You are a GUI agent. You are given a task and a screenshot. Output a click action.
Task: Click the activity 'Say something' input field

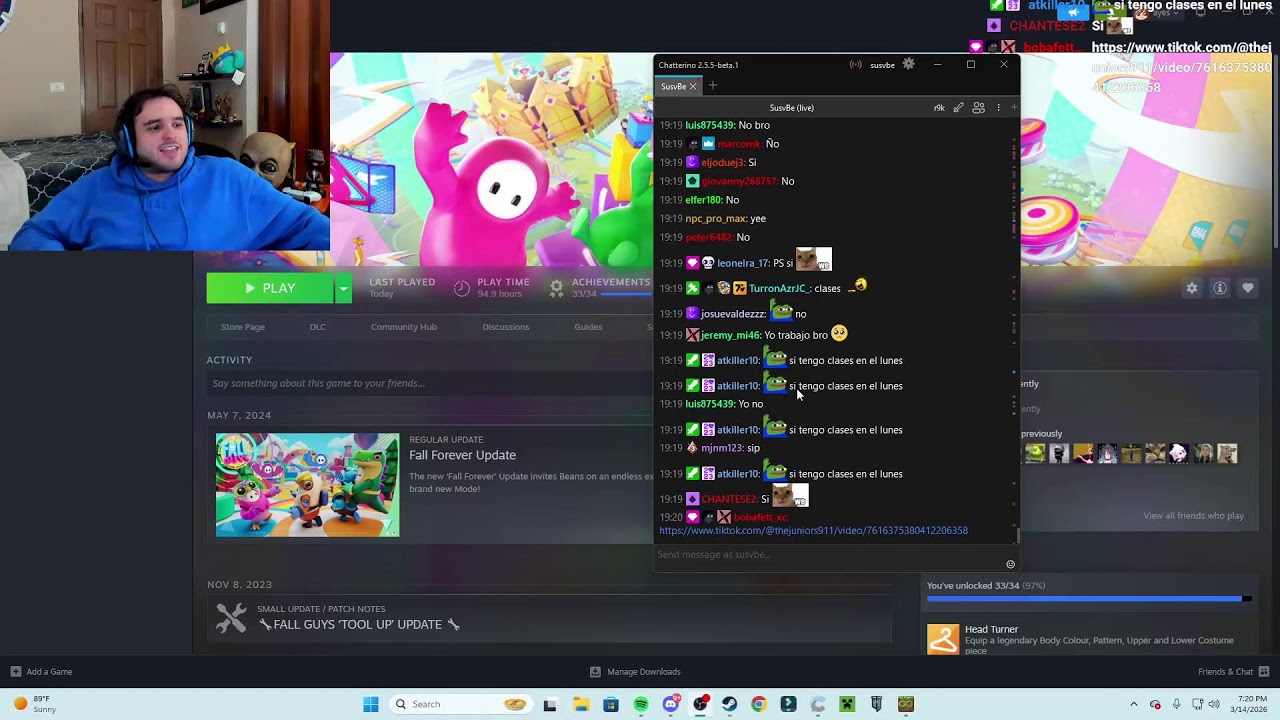[x=430, y=383]
